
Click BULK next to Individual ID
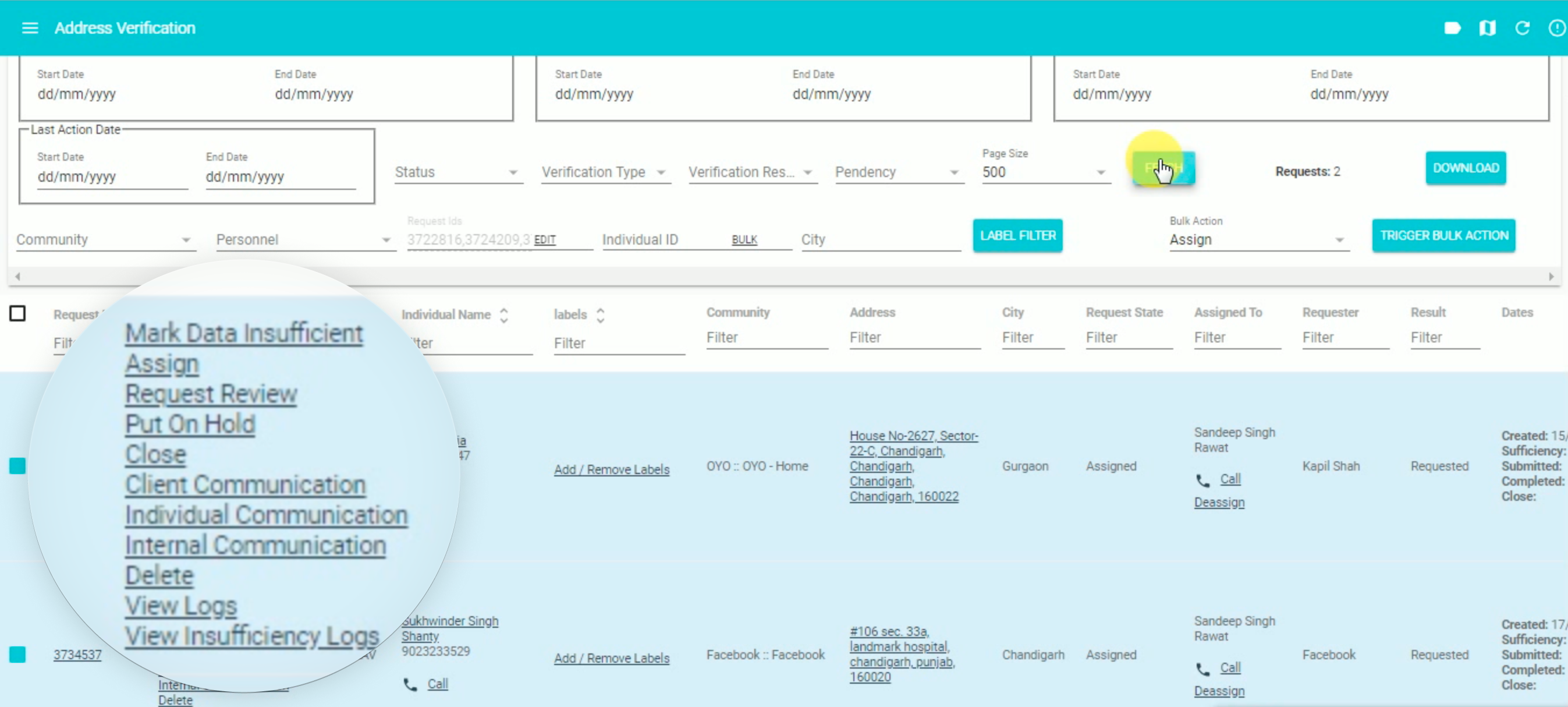click(744, 240)
